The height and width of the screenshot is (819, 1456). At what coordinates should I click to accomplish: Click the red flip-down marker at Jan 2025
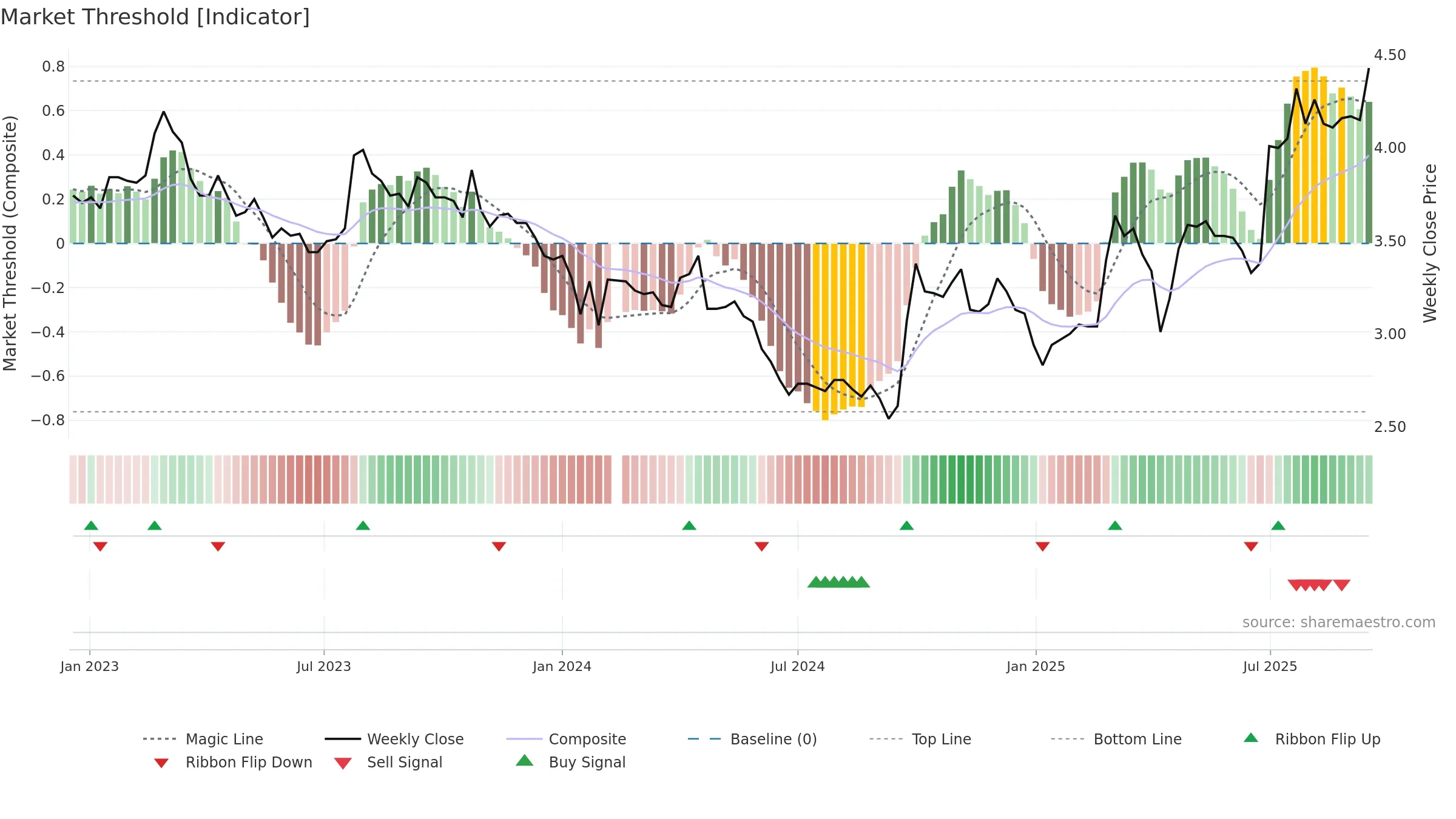click(x=1043, y=547)
